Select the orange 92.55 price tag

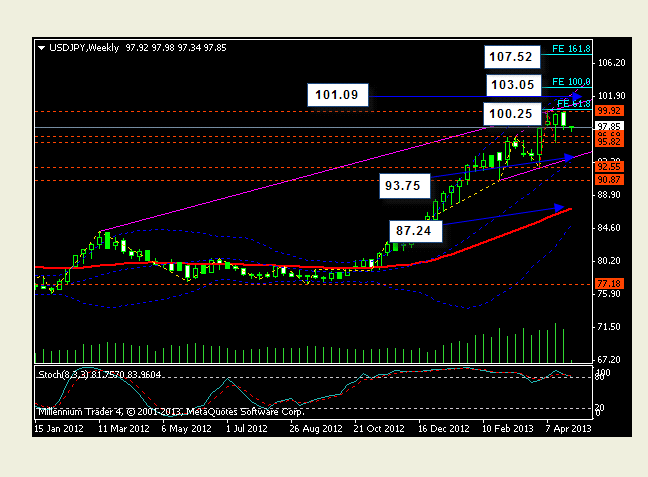point(582,167)
